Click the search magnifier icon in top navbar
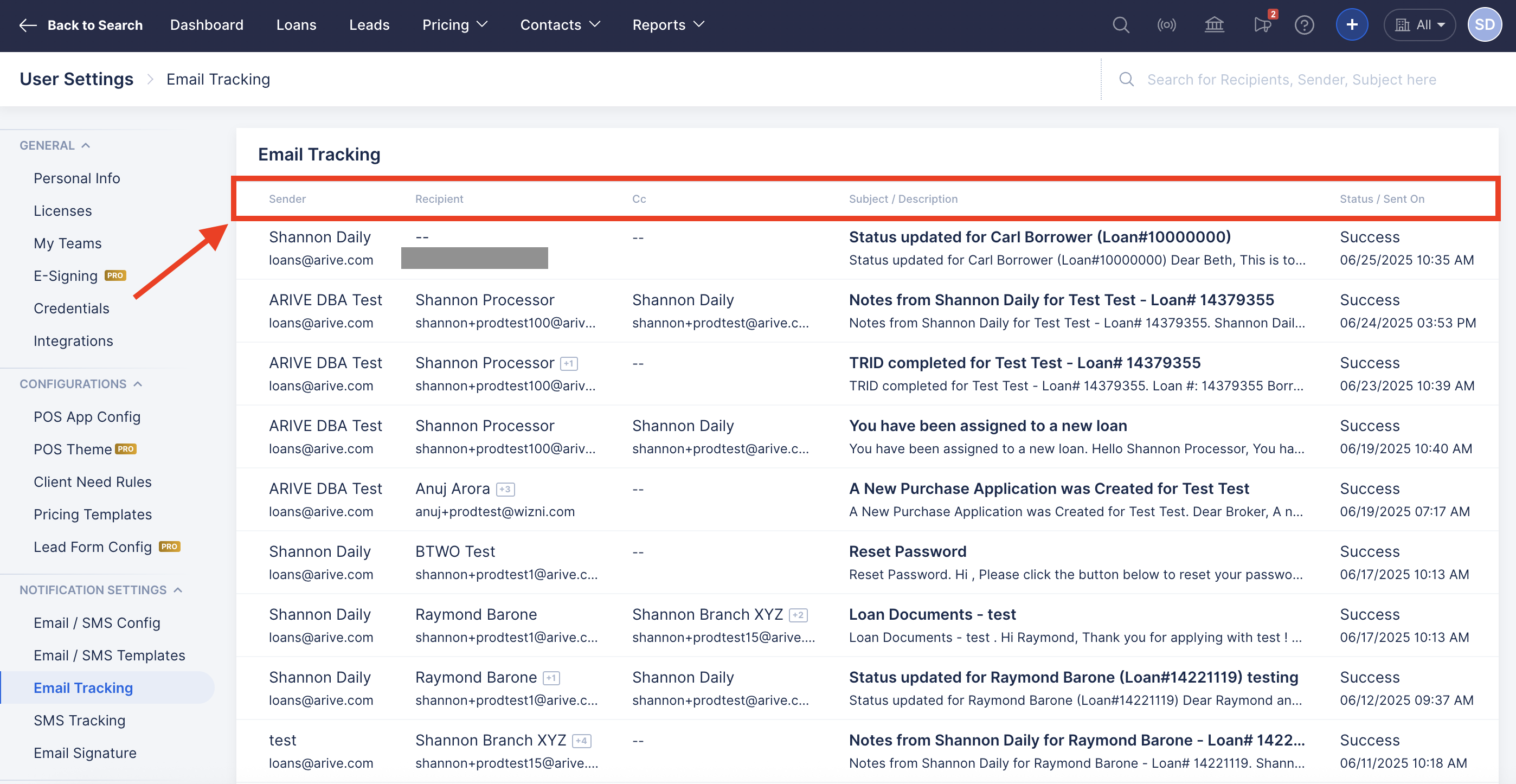The height and width of the screenshot is (784, 1516). pyautogui.click(x=1121, y=25)
